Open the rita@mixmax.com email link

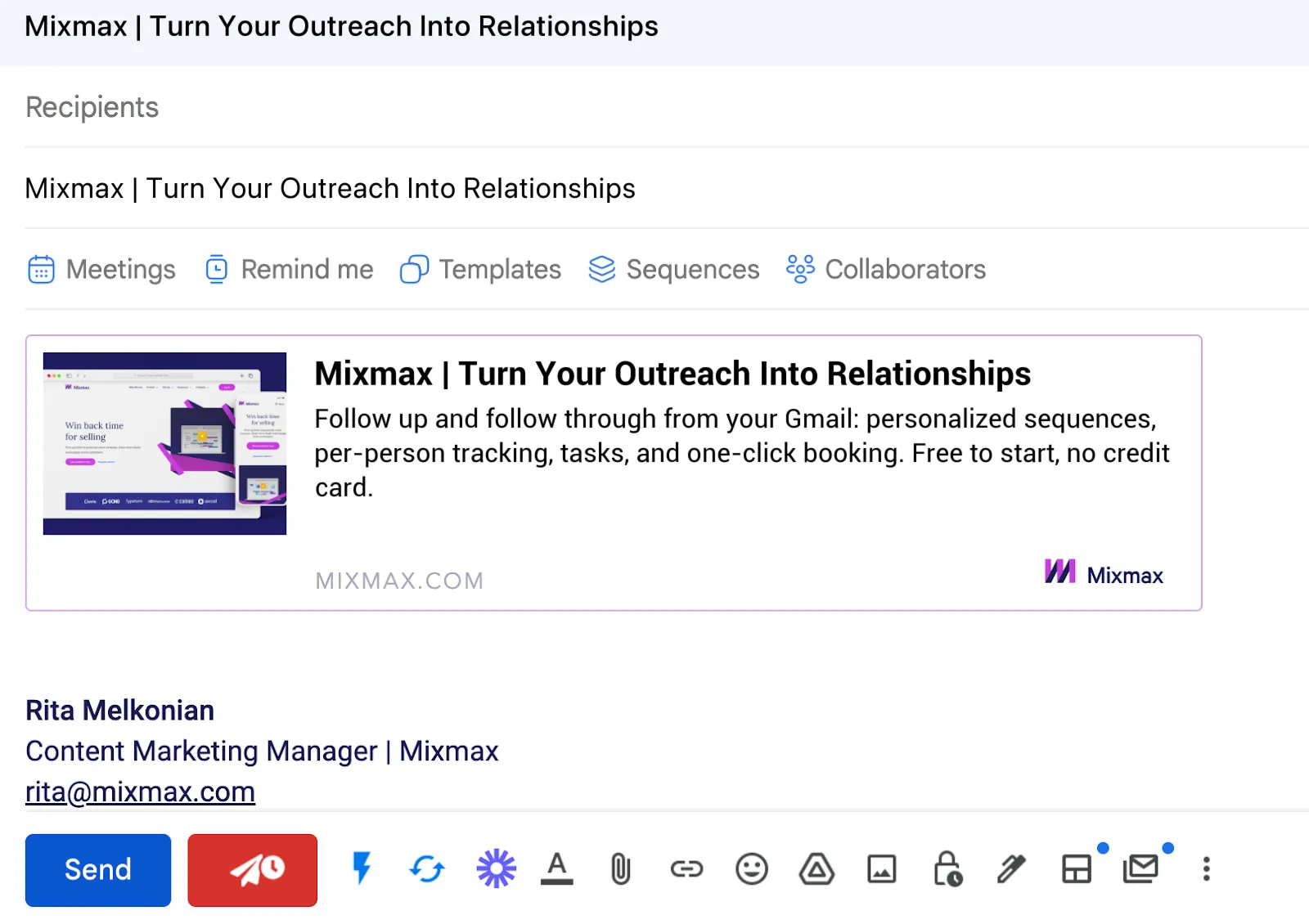tap(140, 792)
